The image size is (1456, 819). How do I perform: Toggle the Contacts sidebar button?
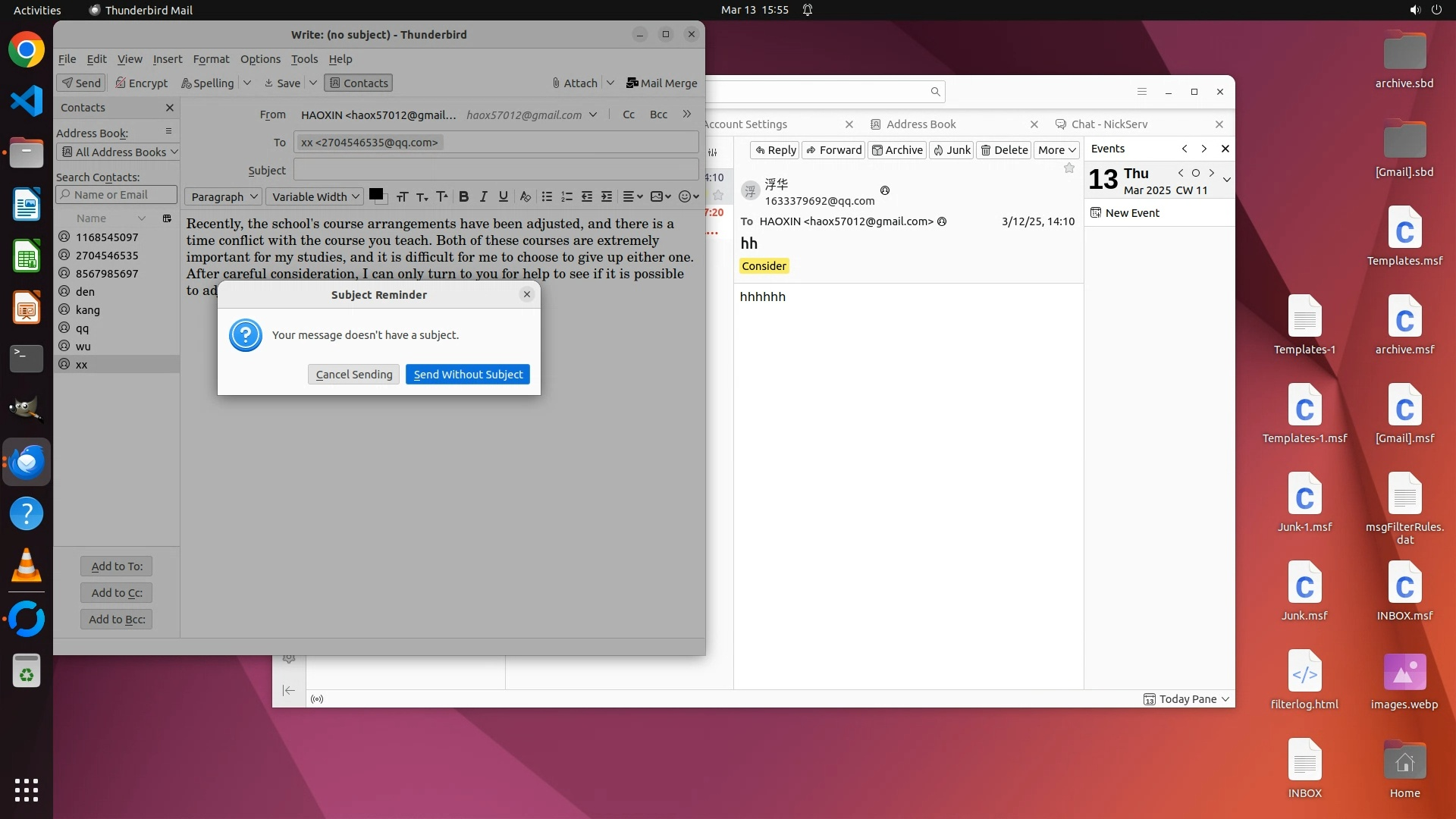358,83
